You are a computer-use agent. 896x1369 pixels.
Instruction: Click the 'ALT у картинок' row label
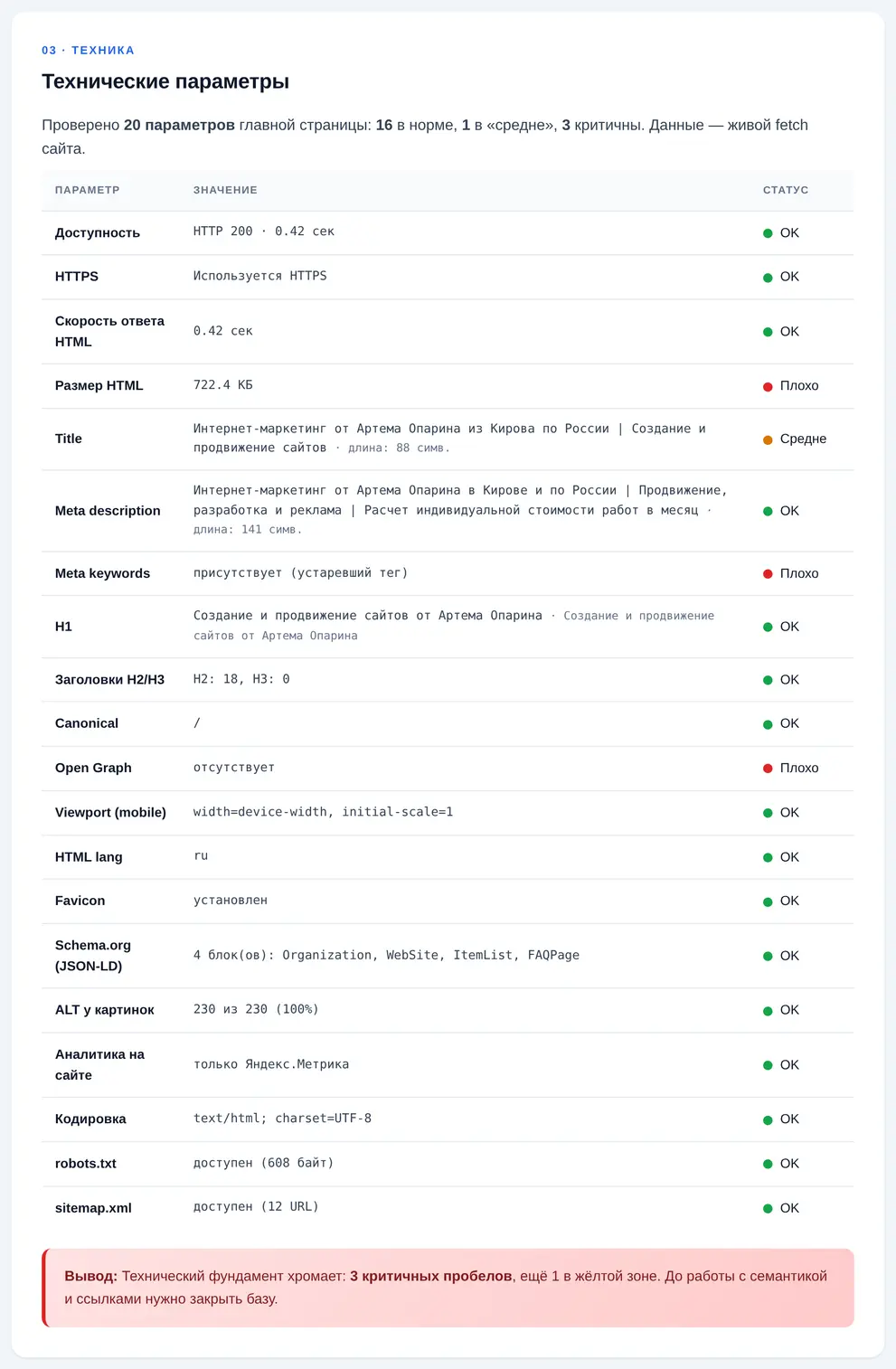[x=105, y=1010]
